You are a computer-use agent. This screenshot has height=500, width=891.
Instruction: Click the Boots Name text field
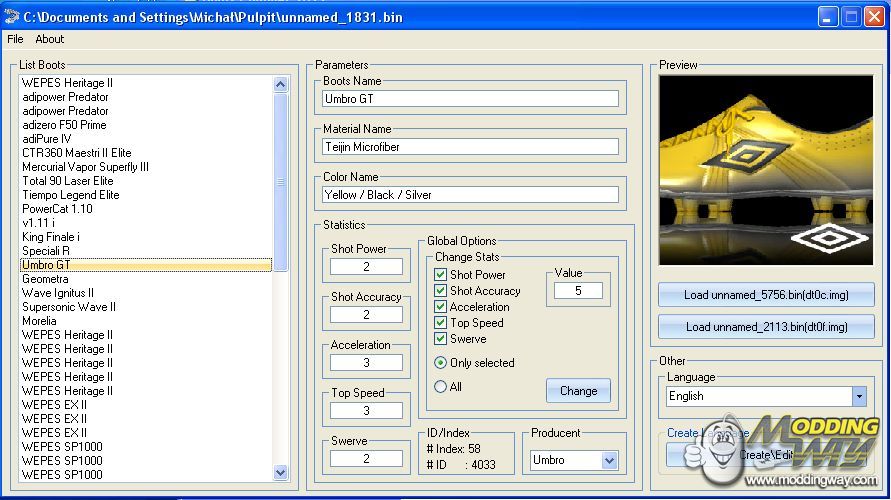click(470, 99)
